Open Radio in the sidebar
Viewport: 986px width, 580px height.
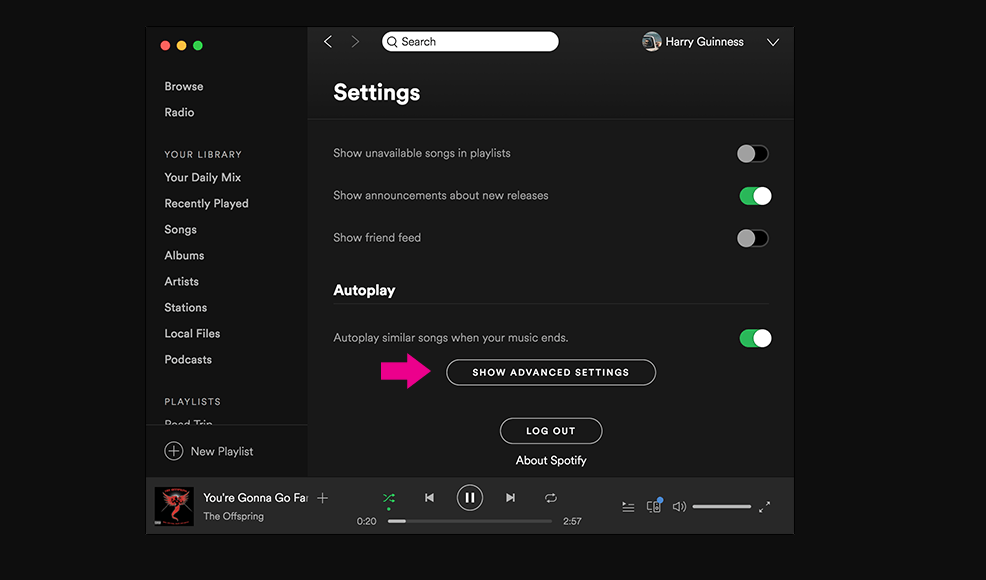(179, 112)
